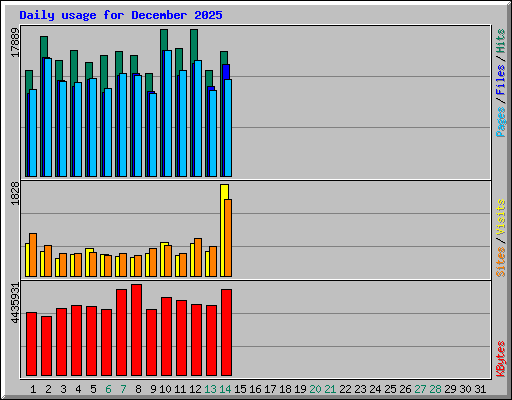Click green weekend day label 27
The image size is (512, 400).
(x=420, y=389)
